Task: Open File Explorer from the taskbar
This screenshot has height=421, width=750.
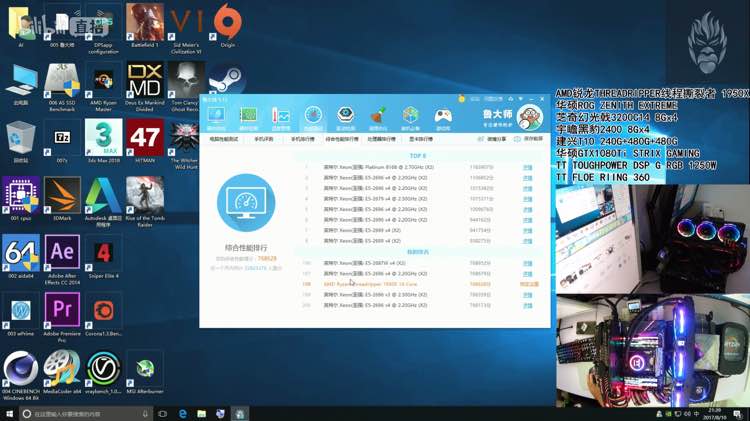Action: point(202,414)
